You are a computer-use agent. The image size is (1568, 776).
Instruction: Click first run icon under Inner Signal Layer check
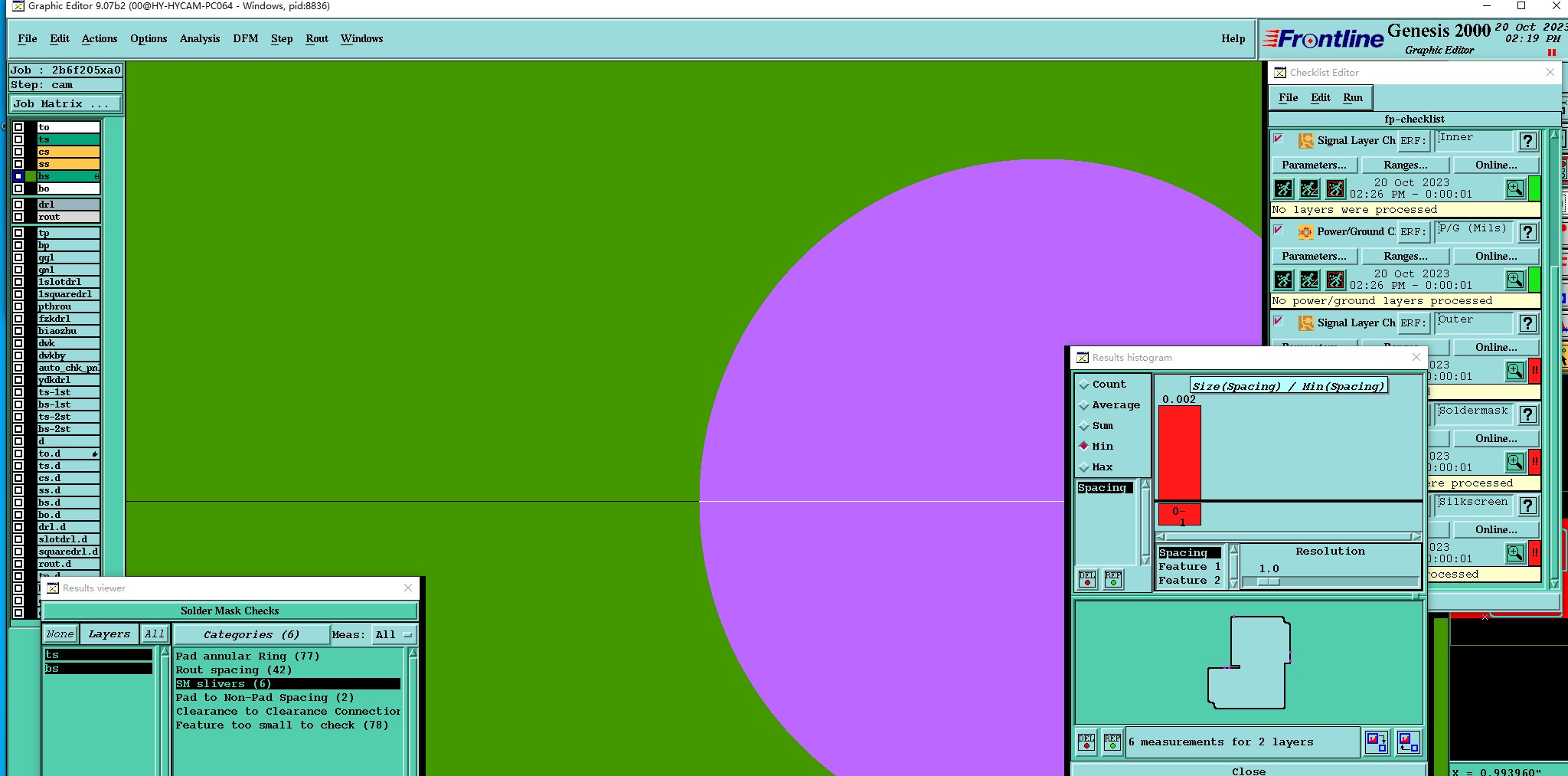1283,188
